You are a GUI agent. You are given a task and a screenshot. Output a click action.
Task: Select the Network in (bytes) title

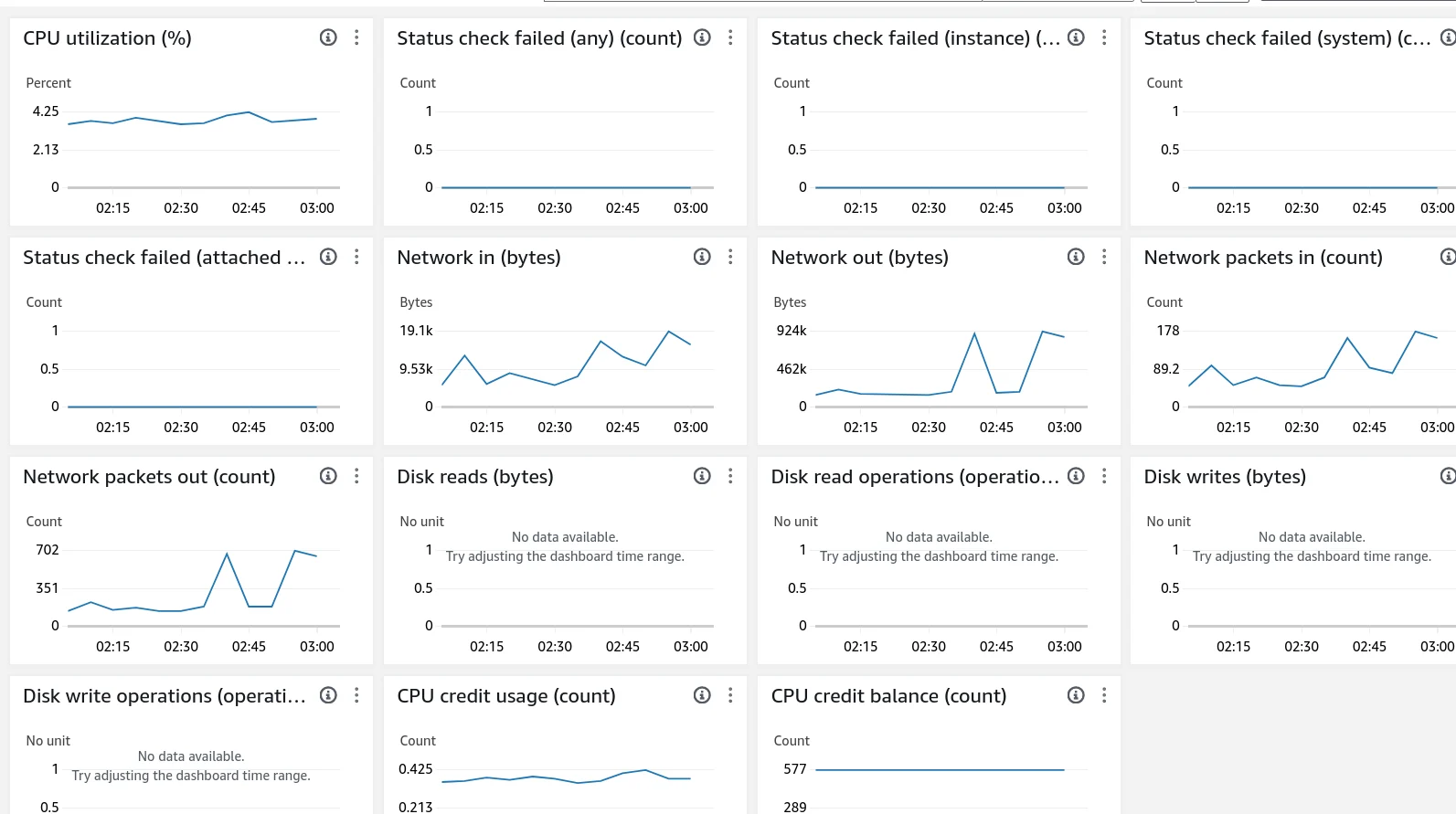(479, 258)
